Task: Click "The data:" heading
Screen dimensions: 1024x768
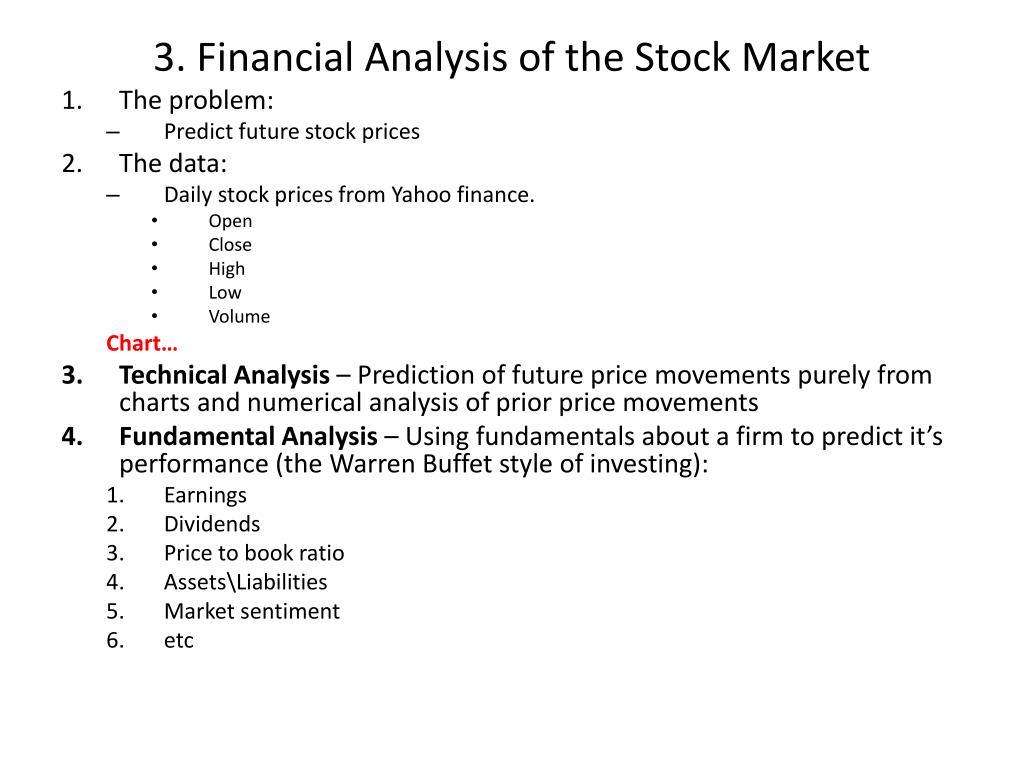Action: (172, 163)
